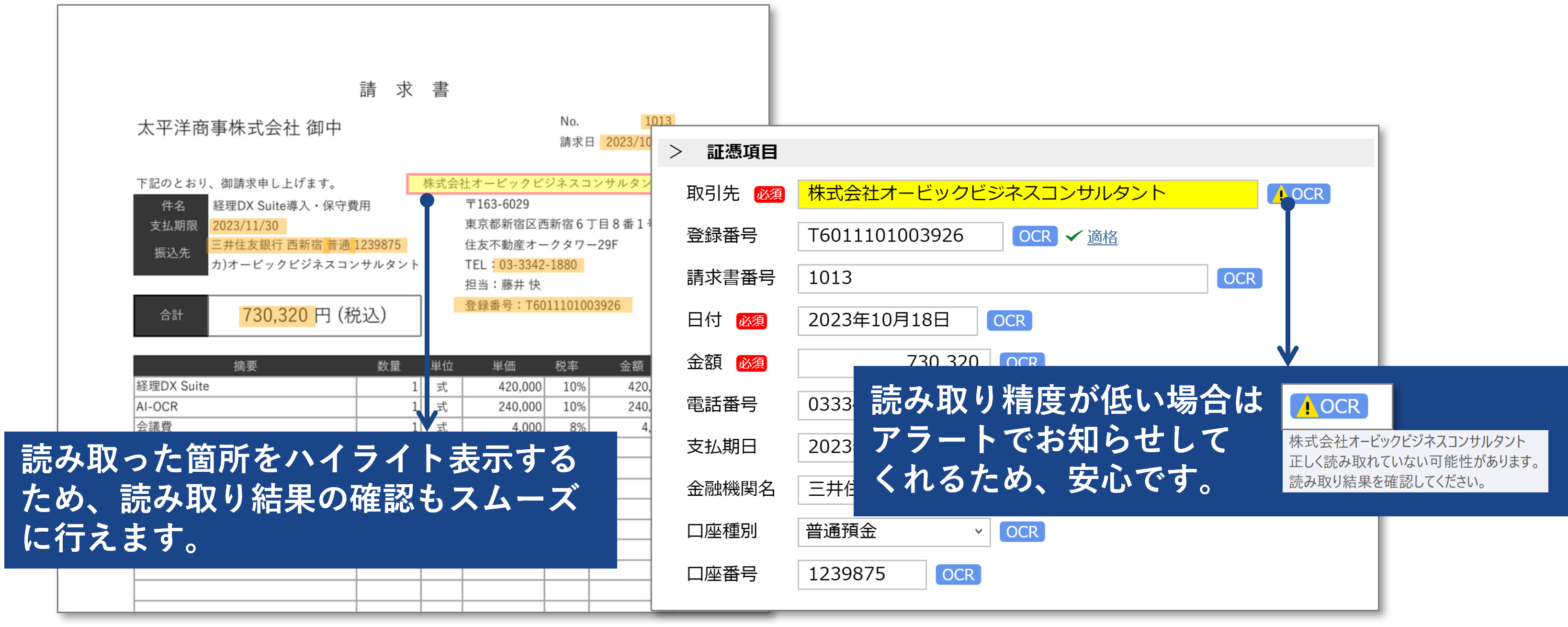
Task: Click the 登録番号 field T6011101003926
Action: (x=900, y=236)
